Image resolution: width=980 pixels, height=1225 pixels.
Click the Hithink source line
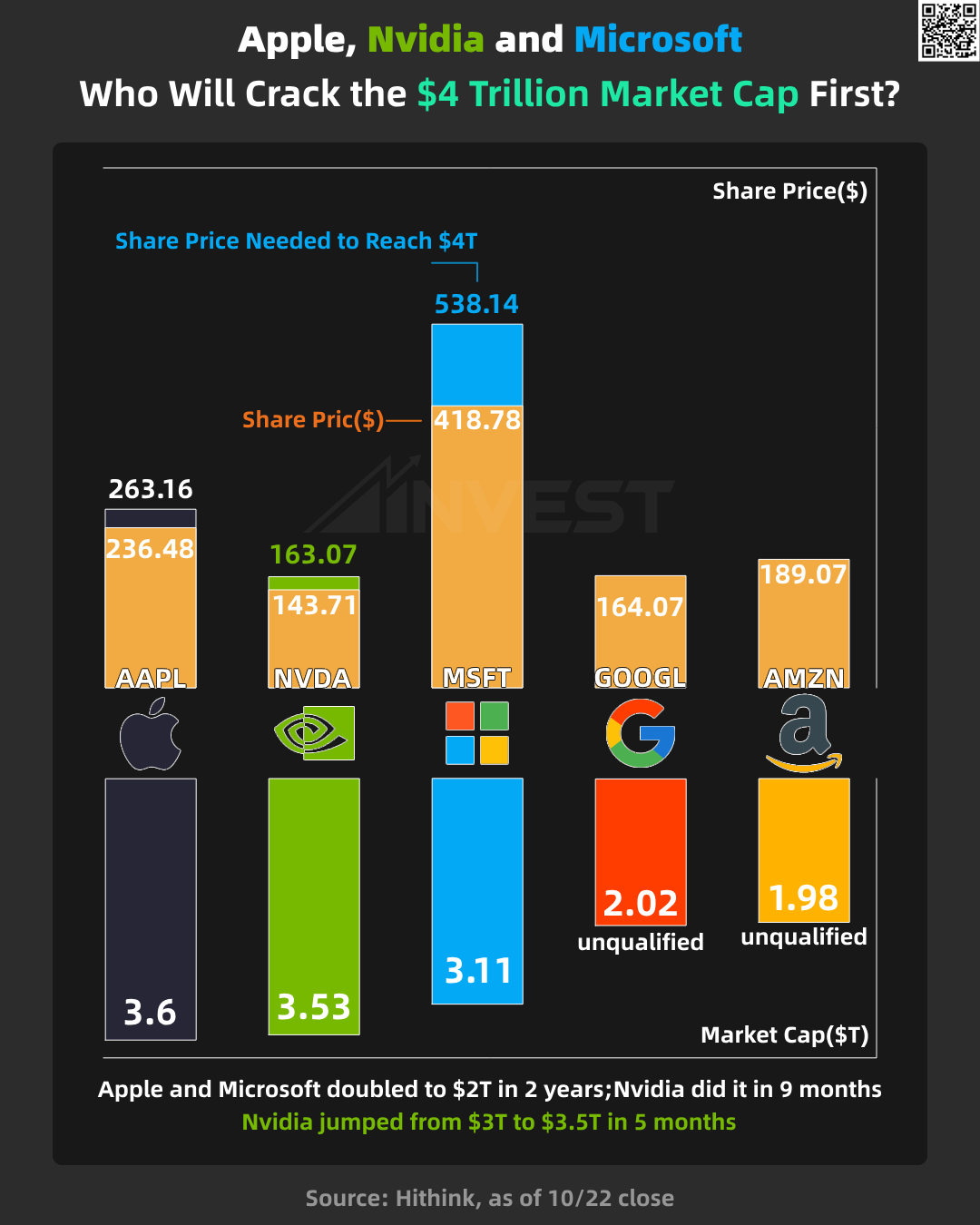[490, 1198]
